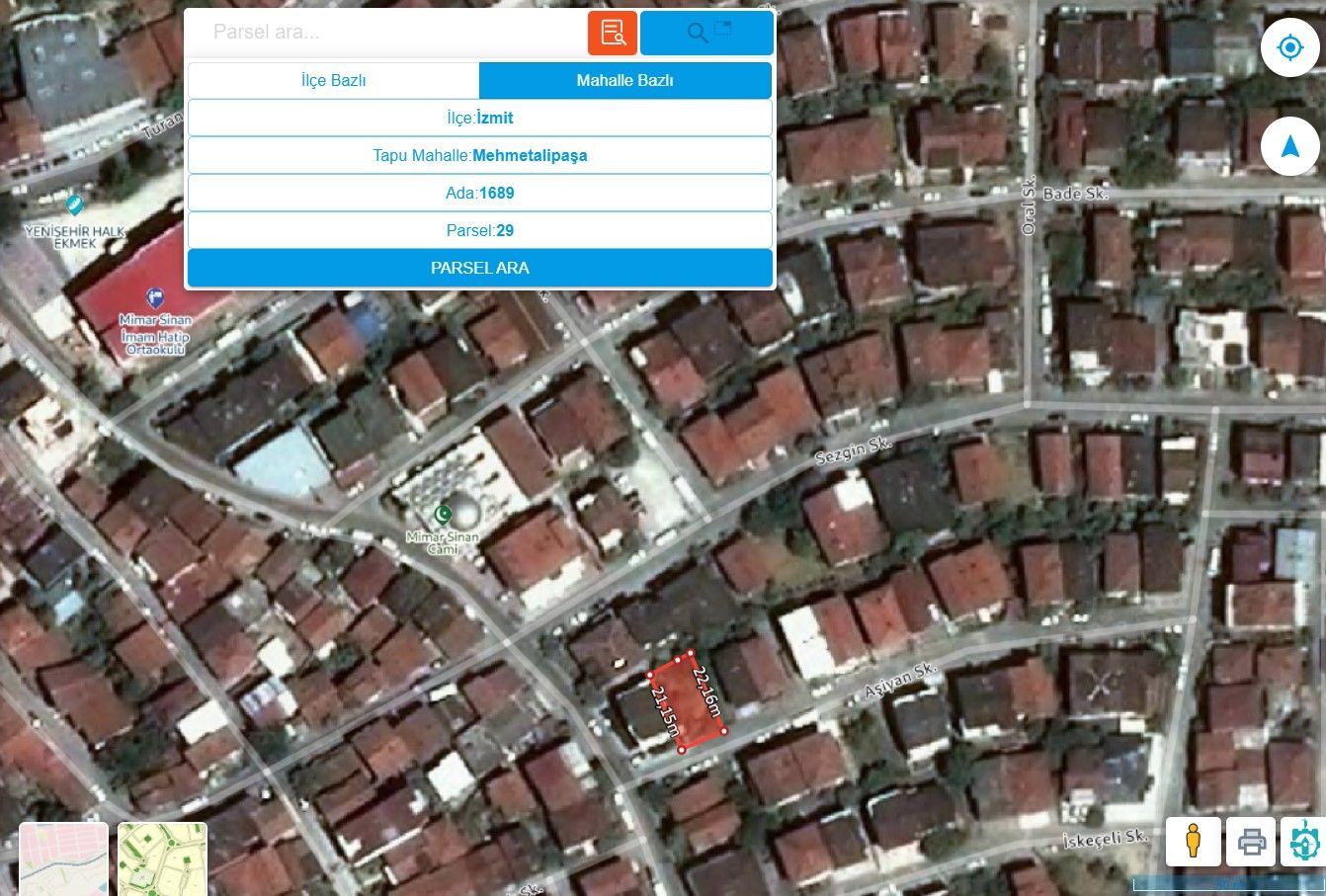Click the orange document search icon

[613, 33]
